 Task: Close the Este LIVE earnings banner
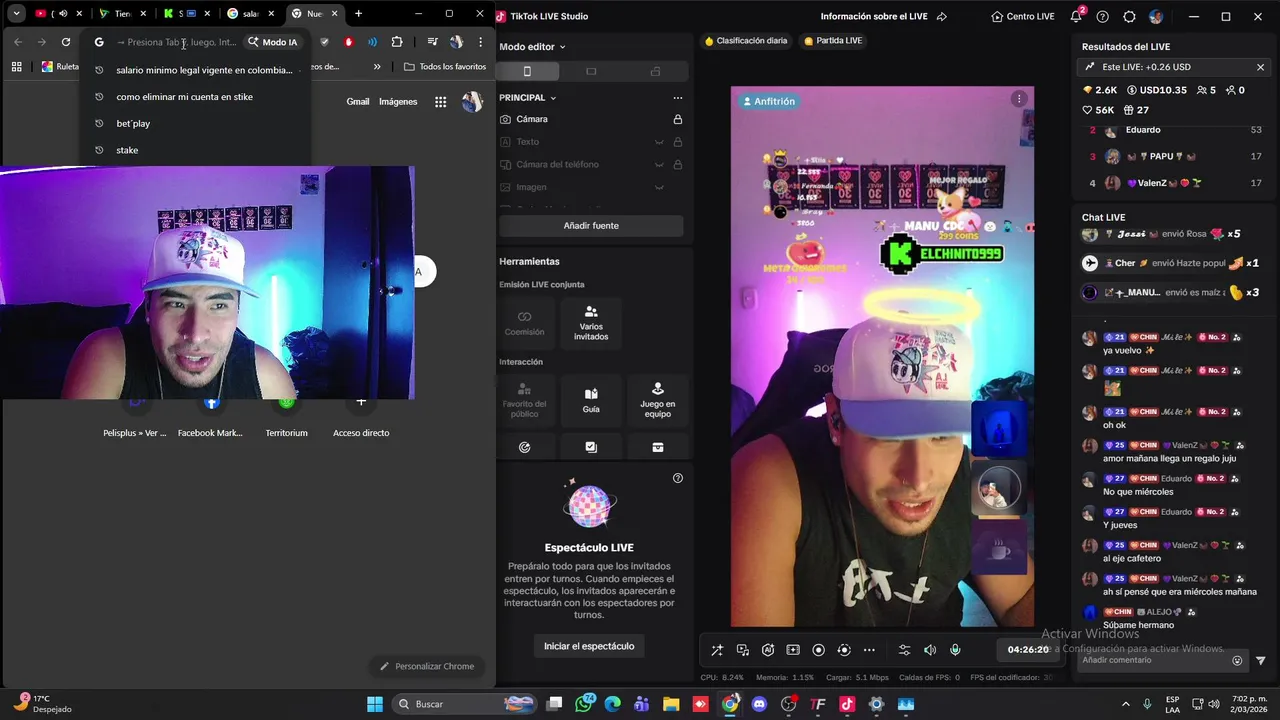1260,67
